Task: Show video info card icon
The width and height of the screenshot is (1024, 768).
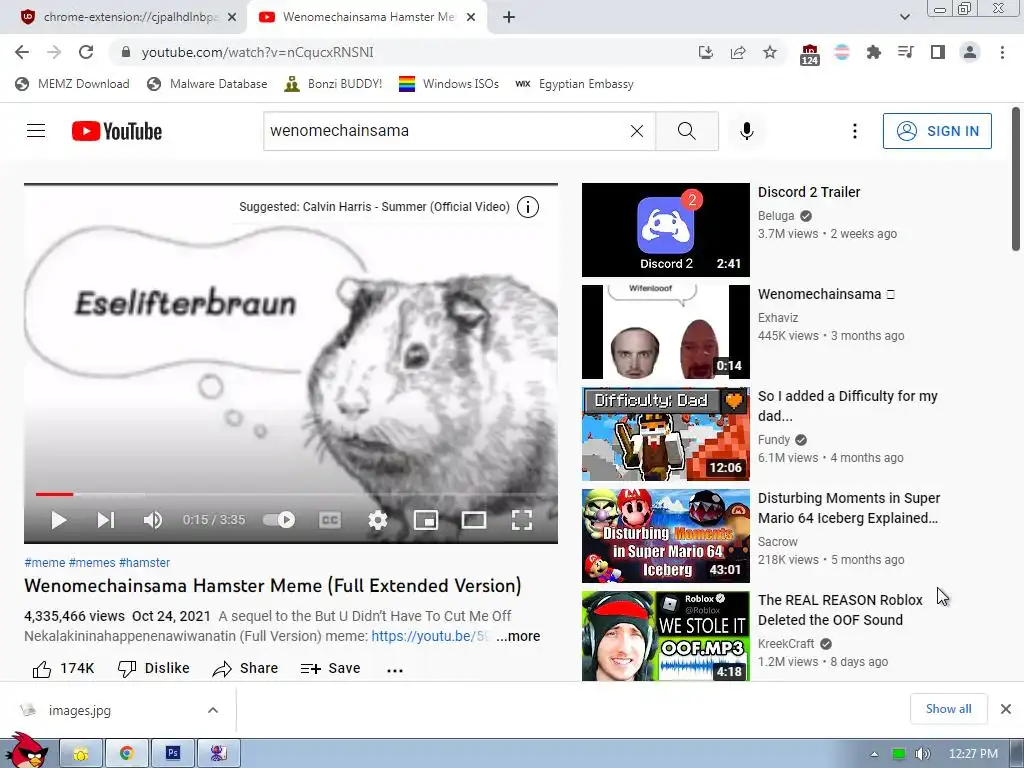Action: tap(528, 207)
